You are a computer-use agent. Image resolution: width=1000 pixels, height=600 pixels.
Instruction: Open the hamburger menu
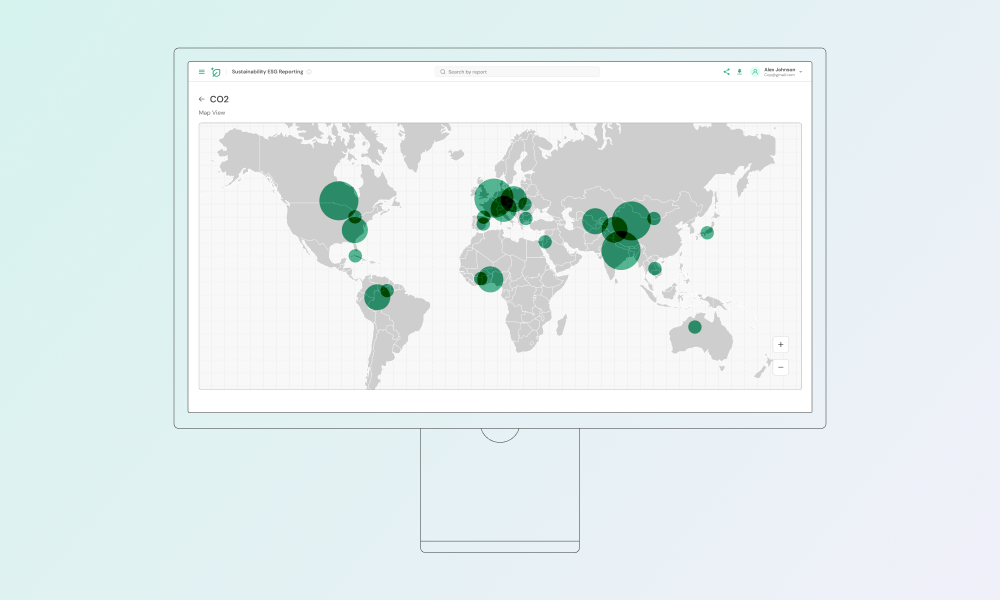click(x=202, y=72)
